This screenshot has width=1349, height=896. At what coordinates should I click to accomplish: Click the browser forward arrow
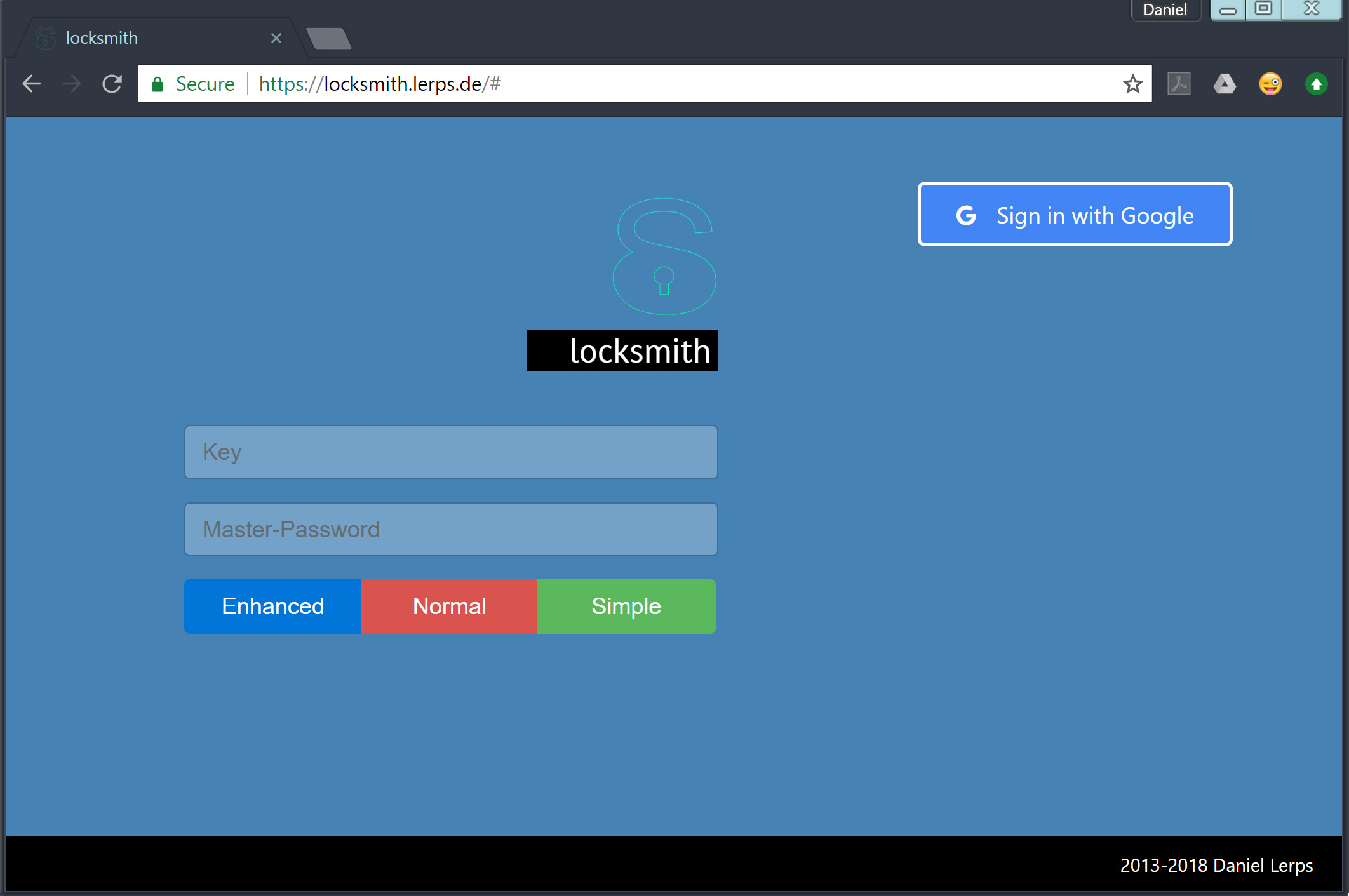point(72,84)
